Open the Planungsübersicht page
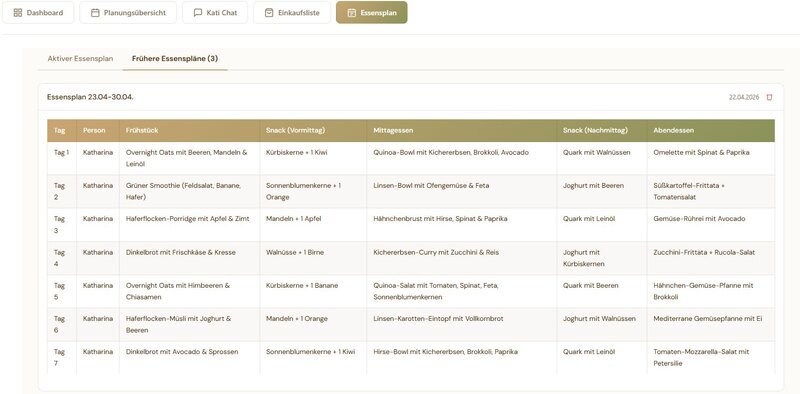Screen dimensions: 800x394 128,12
